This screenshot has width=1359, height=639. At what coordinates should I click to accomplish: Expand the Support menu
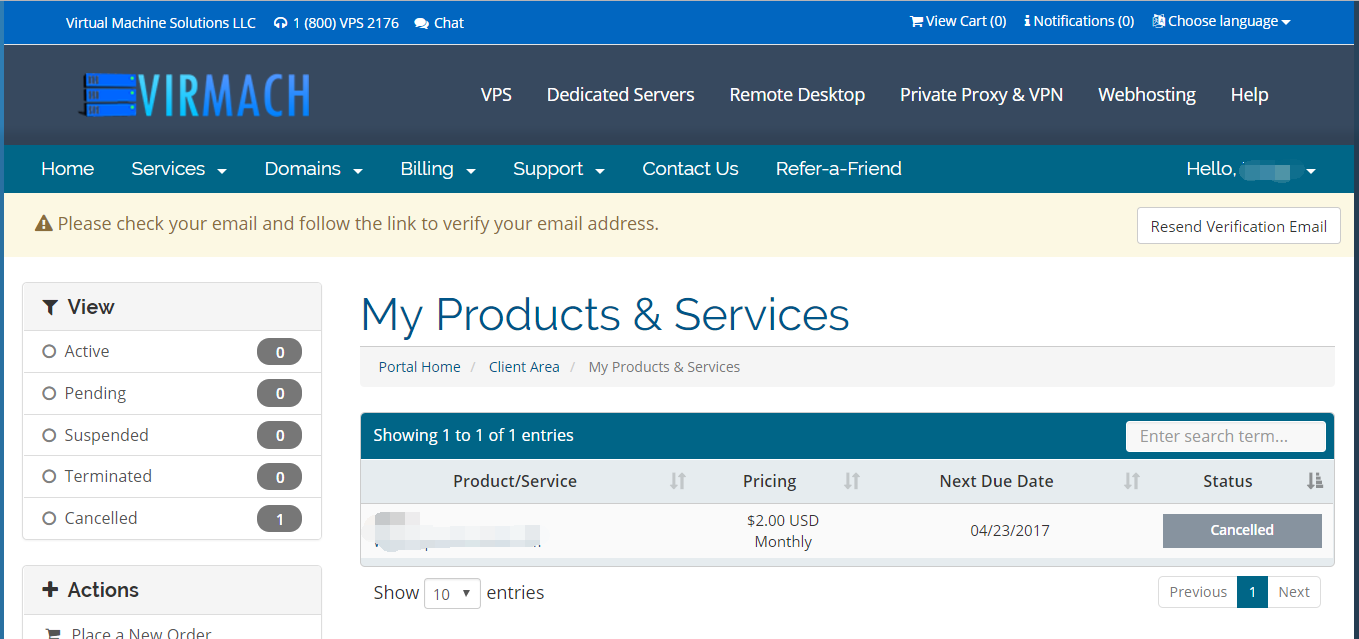[559, 169]
